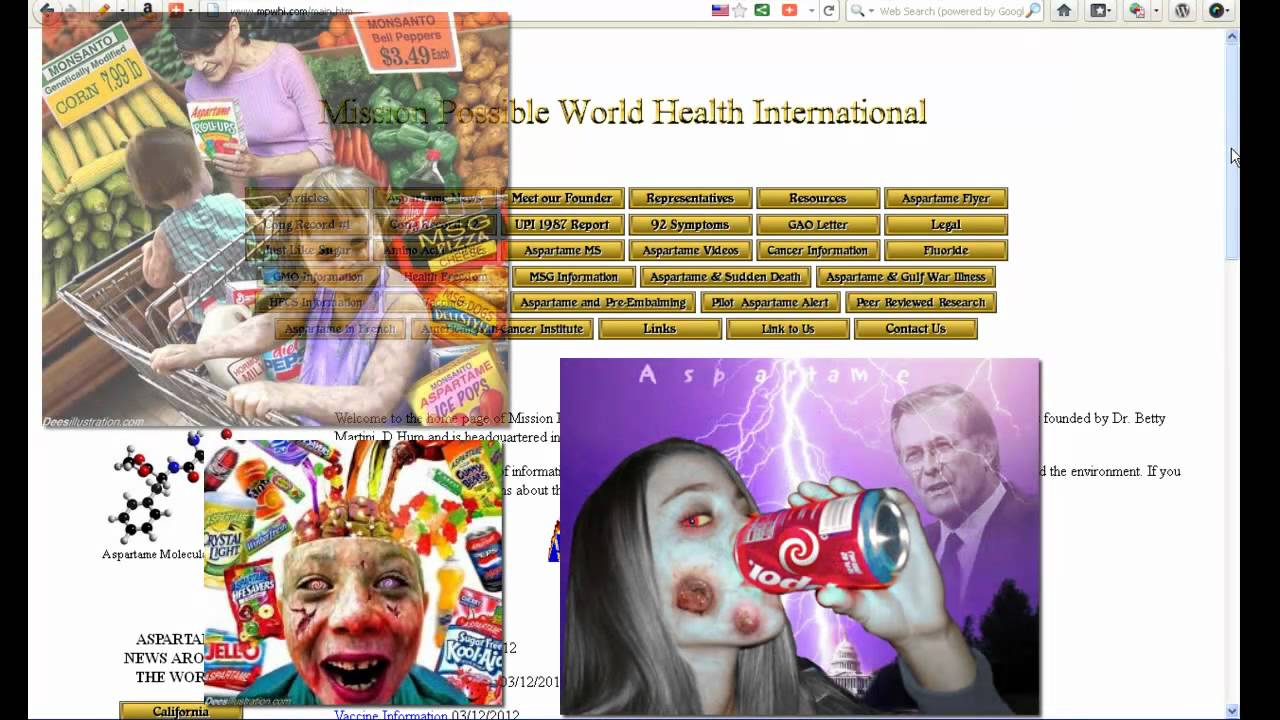
Task: Open the UPI 1987 Report
Action: (562, 224)
